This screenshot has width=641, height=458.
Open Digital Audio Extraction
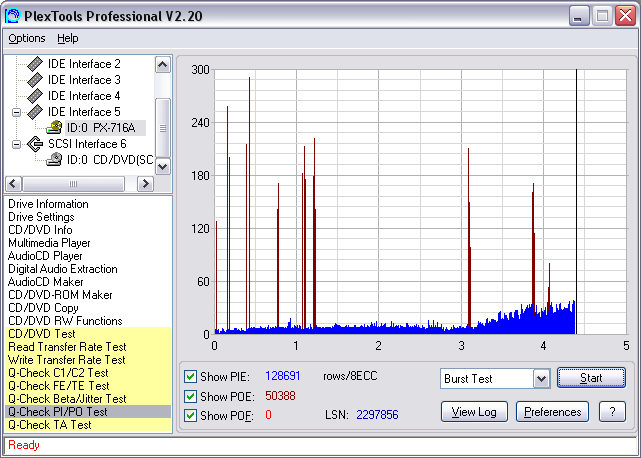click(63, 269)
